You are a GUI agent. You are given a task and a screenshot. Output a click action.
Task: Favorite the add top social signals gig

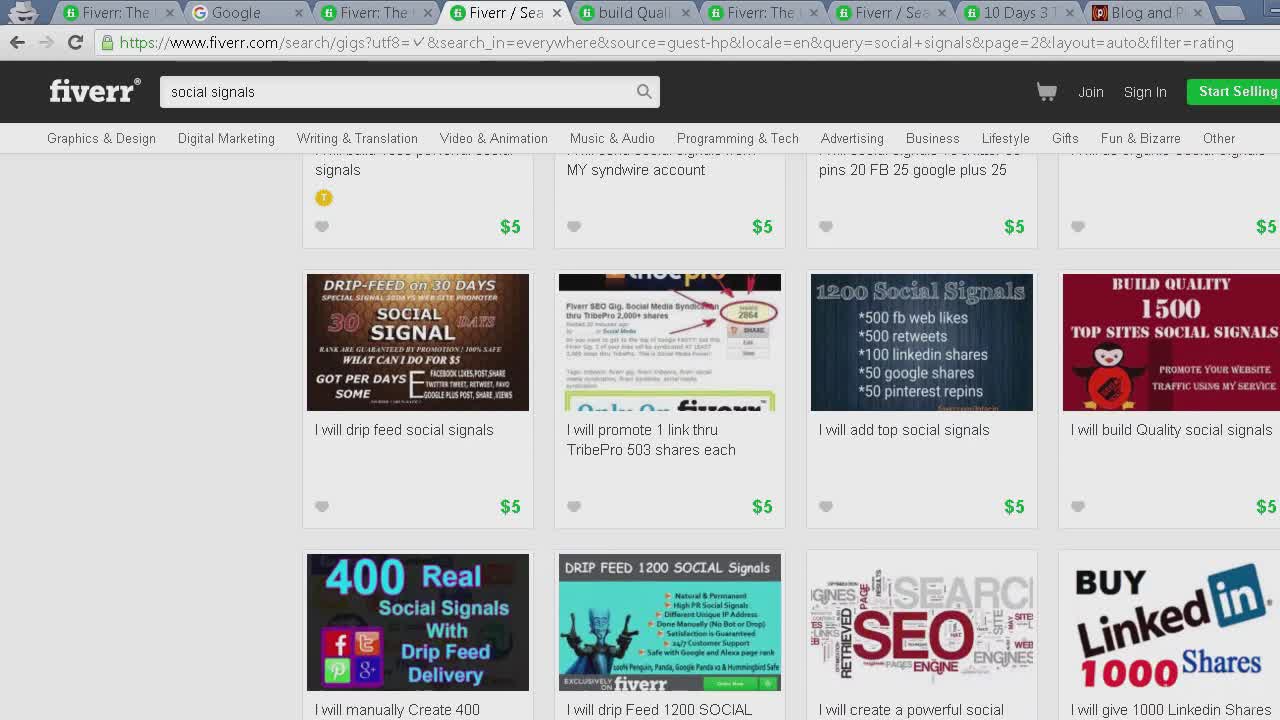tap(826, 506)
